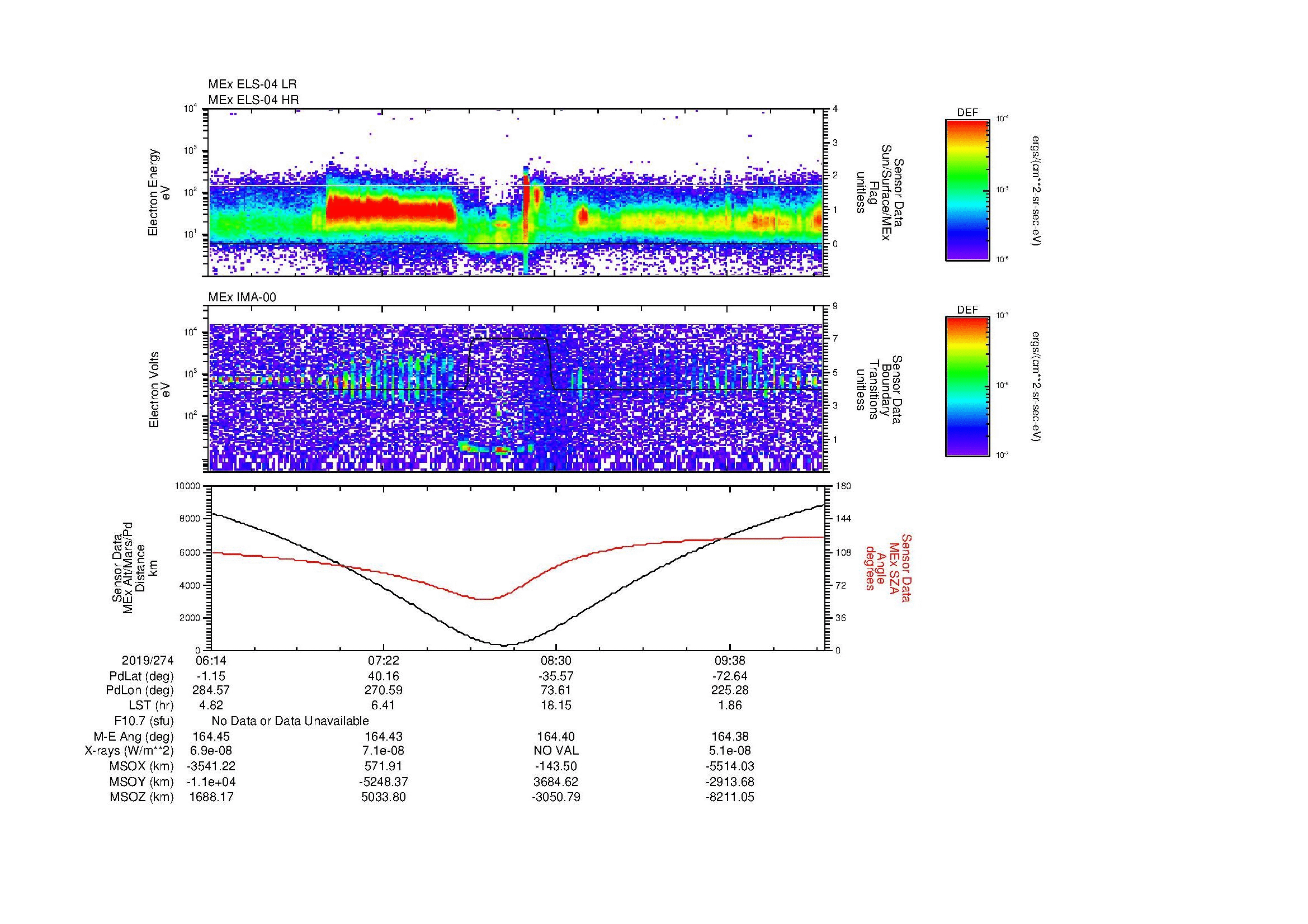Click the lower DEF color bar
Screen dimensions: 1308x924
967,387
